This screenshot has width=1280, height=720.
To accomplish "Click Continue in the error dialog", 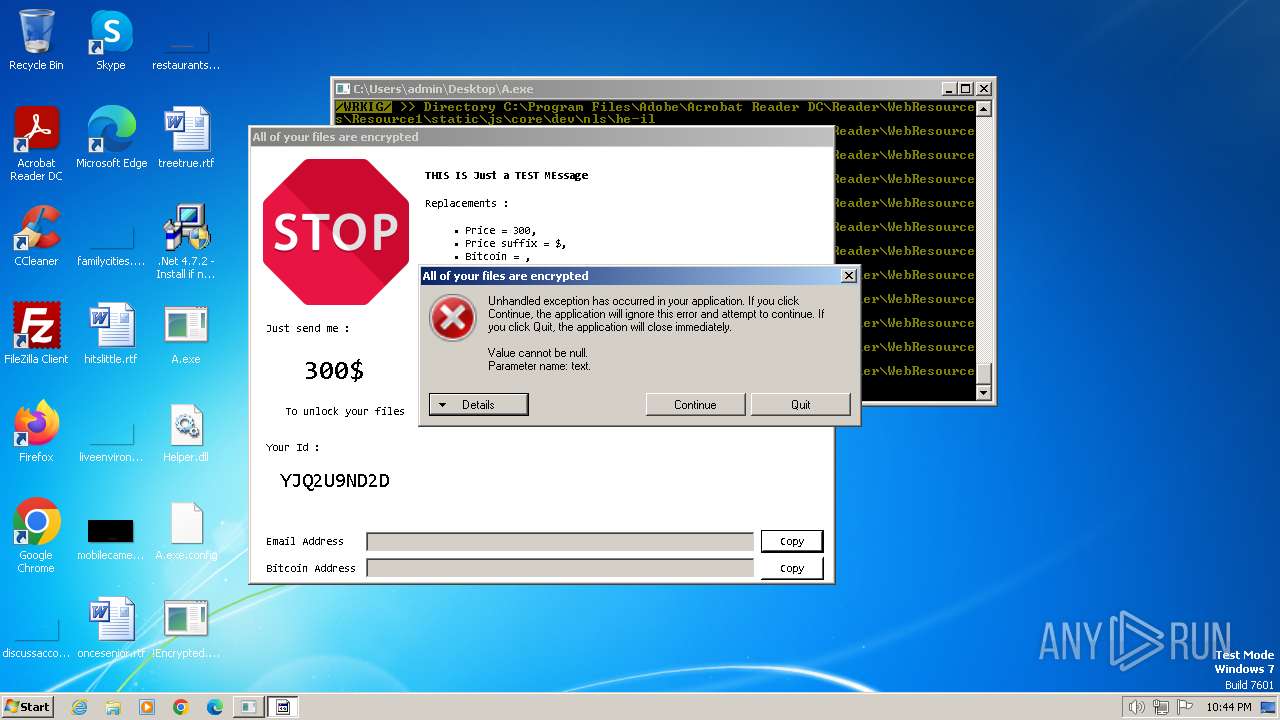I will pyautogui.click(x=695, y=404).
